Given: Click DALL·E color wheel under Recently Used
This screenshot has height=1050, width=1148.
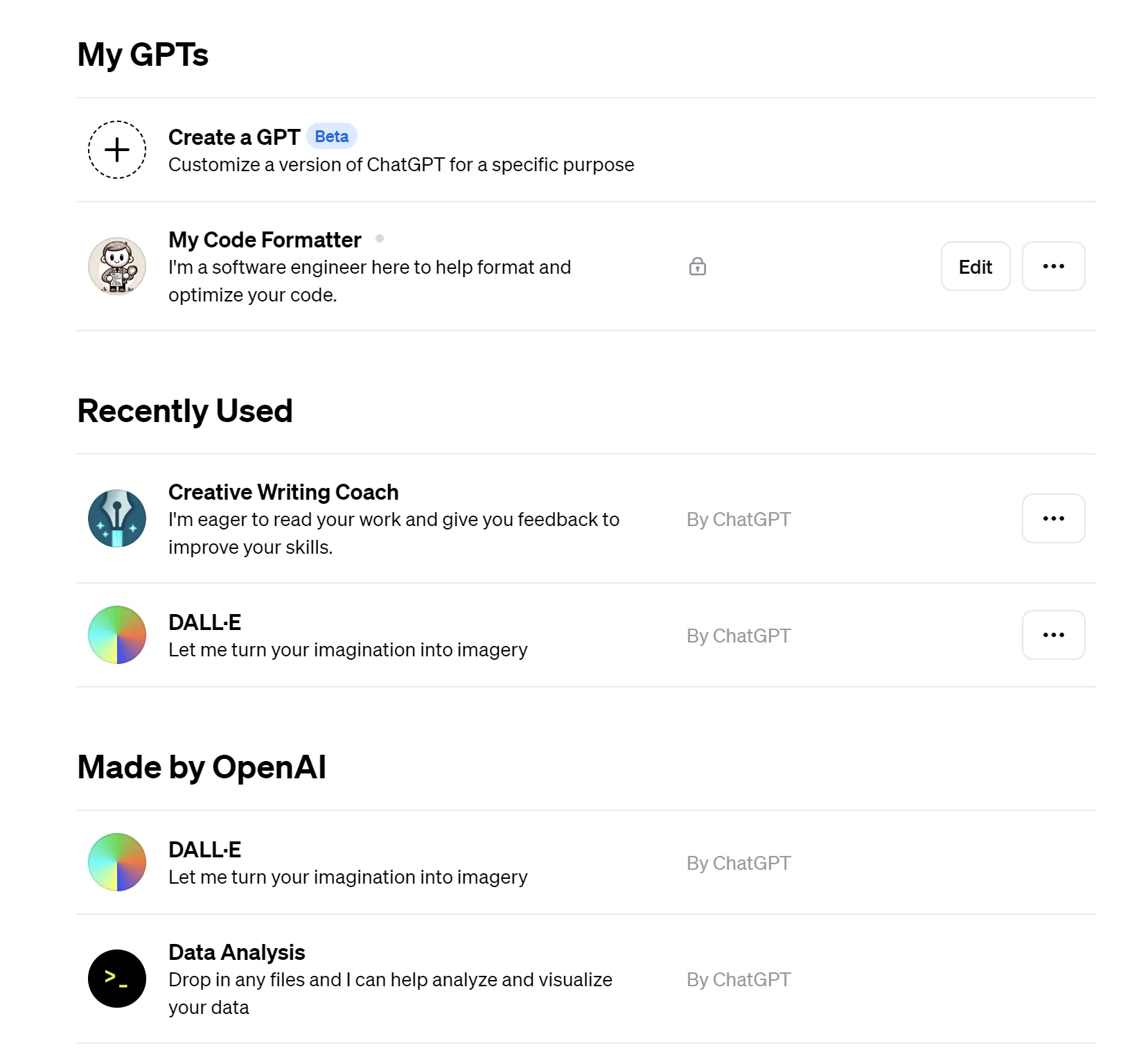Looking at the screenshot, I should (x=117, y=635).
